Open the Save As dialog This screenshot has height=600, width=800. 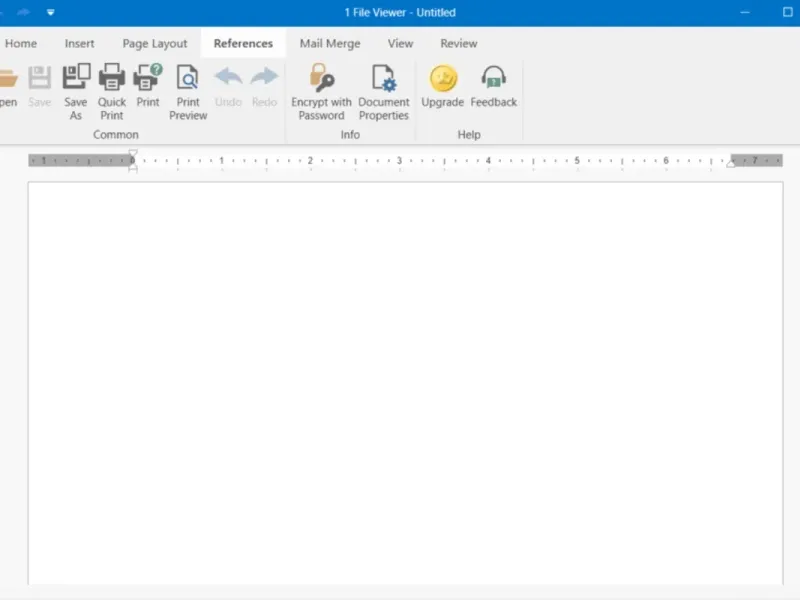pyautogui.click(x=76, y=92)
